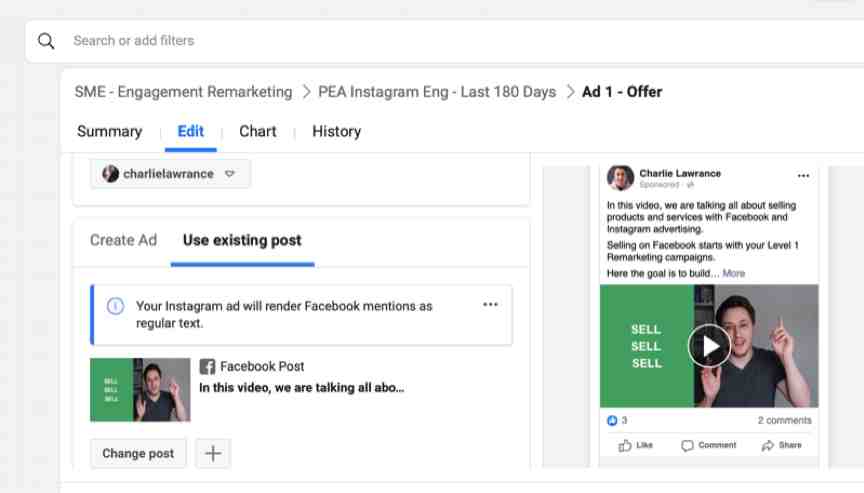The height and width of the screenshot is (493, 864).
Task: Open the charlielawrance account dropdown
Action: pos(170,174)
